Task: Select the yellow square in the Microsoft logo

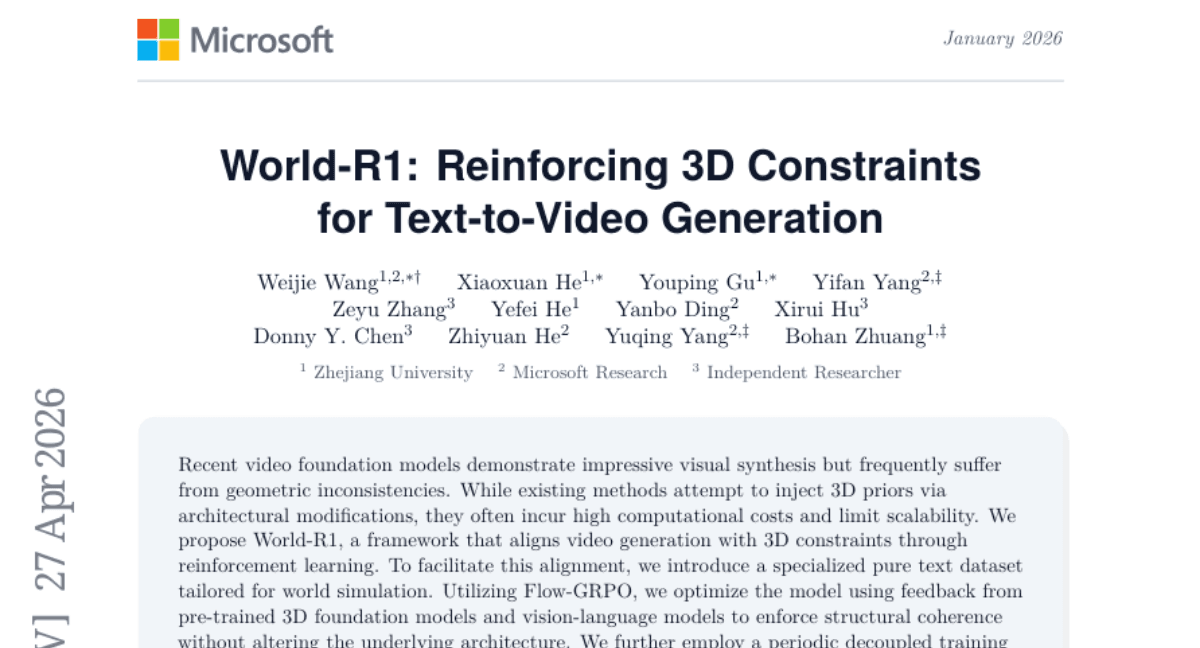Action: [x=169, y=50]
